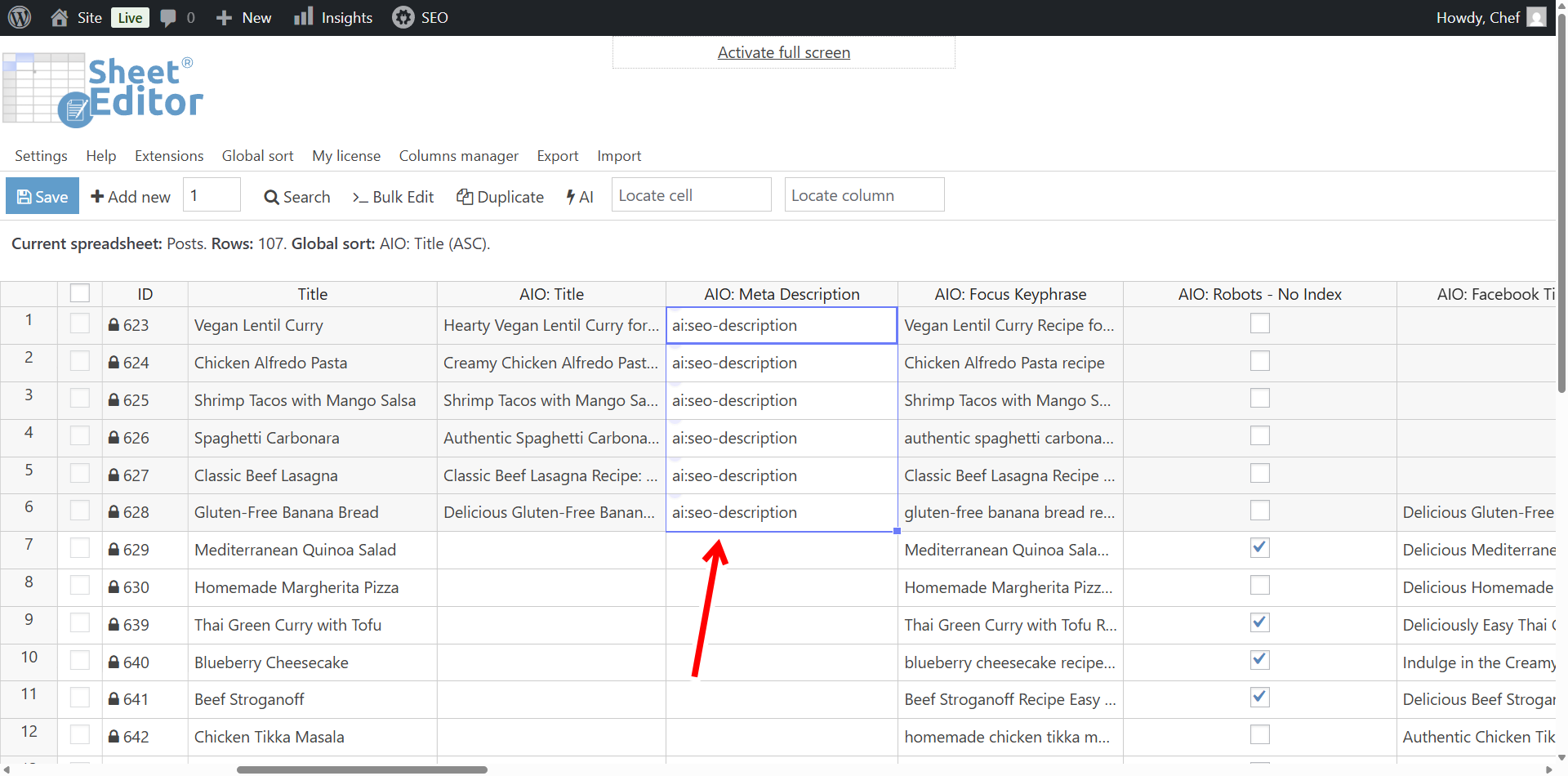
Task: Enable No Index for Vegan Lentil Curry
Action: click(1259, 323)
